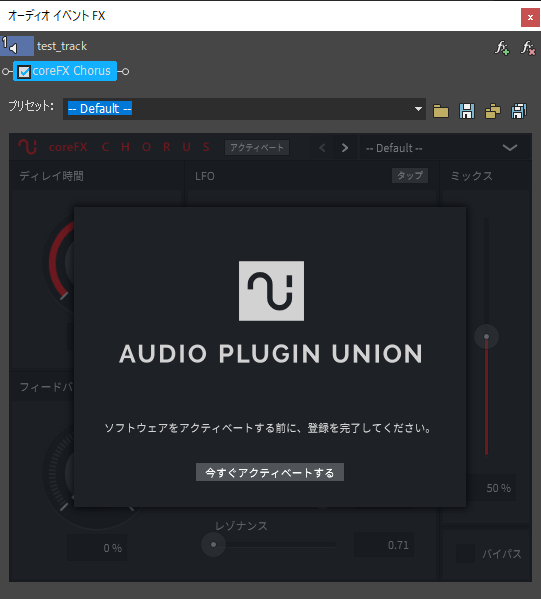Viewport: 541px width, 599px height.
Task: Uncheck the coreFX Chorus enable checkbox
Action: [24, 71]
